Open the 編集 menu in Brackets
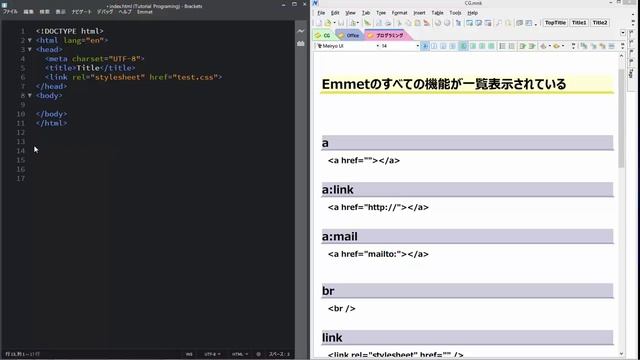The height and width of the screenshot is (360, 640). (x=28, y=12)
